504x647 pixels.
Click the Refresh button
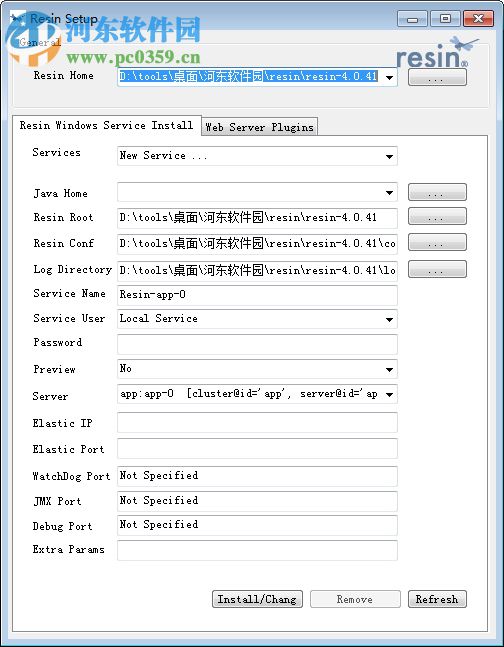coord(437,599)
